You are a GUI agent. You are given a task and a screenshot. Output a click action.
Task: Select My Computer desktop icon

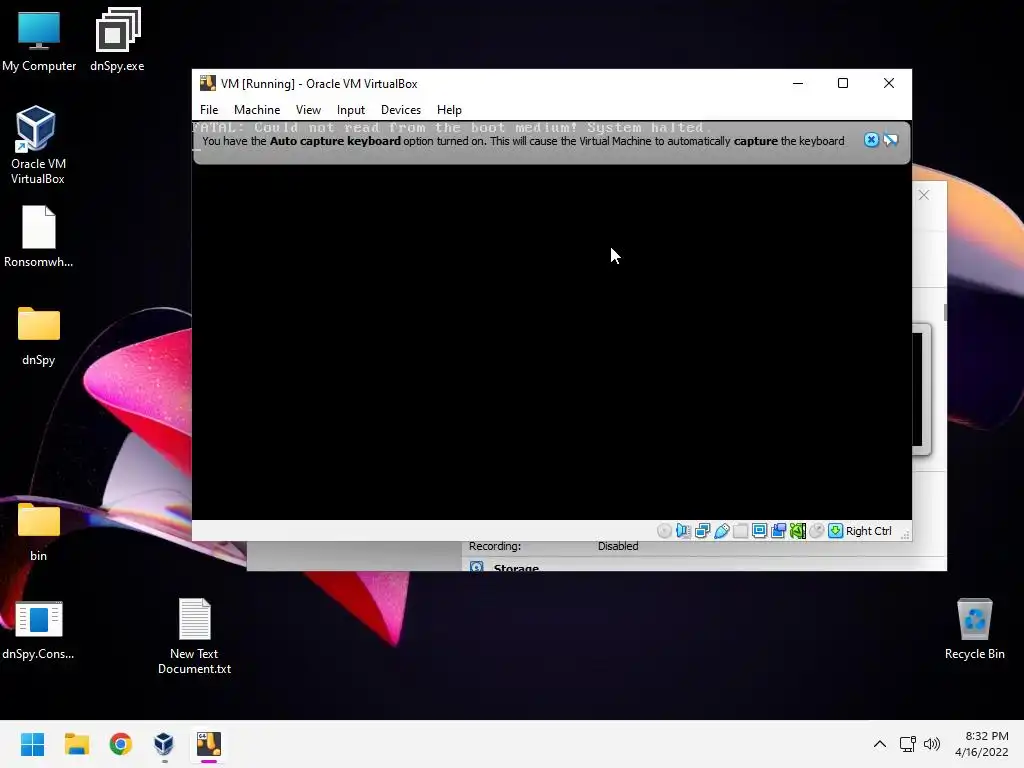[x=39, y=40]
